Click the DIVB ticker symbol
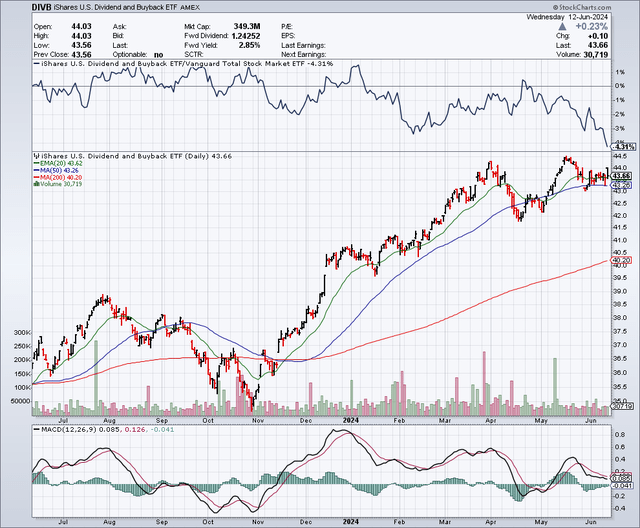 point(42,7)
